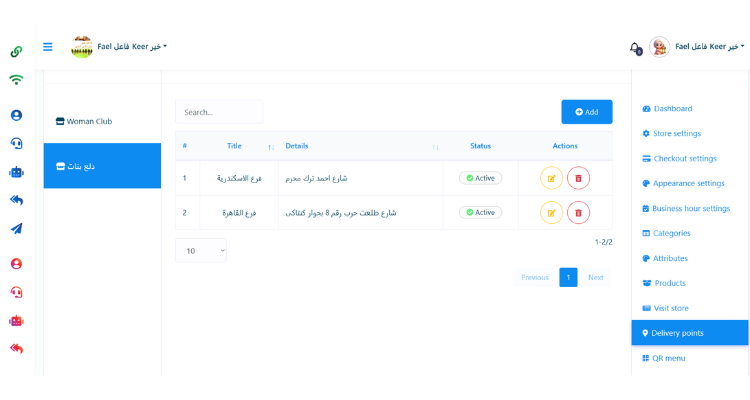Open the notifications bell icon
The width and height of the screenshot is (750, 400).
tap(635, 48)
